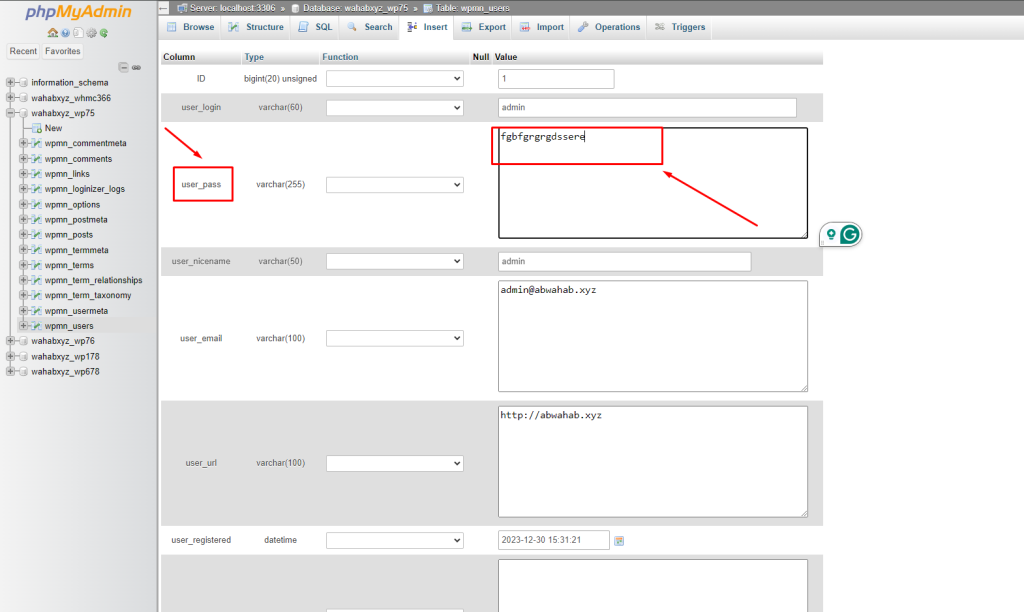This screenshot has height=612, width=1024.
Task: Open the Export tab
Action: (484, 27)
